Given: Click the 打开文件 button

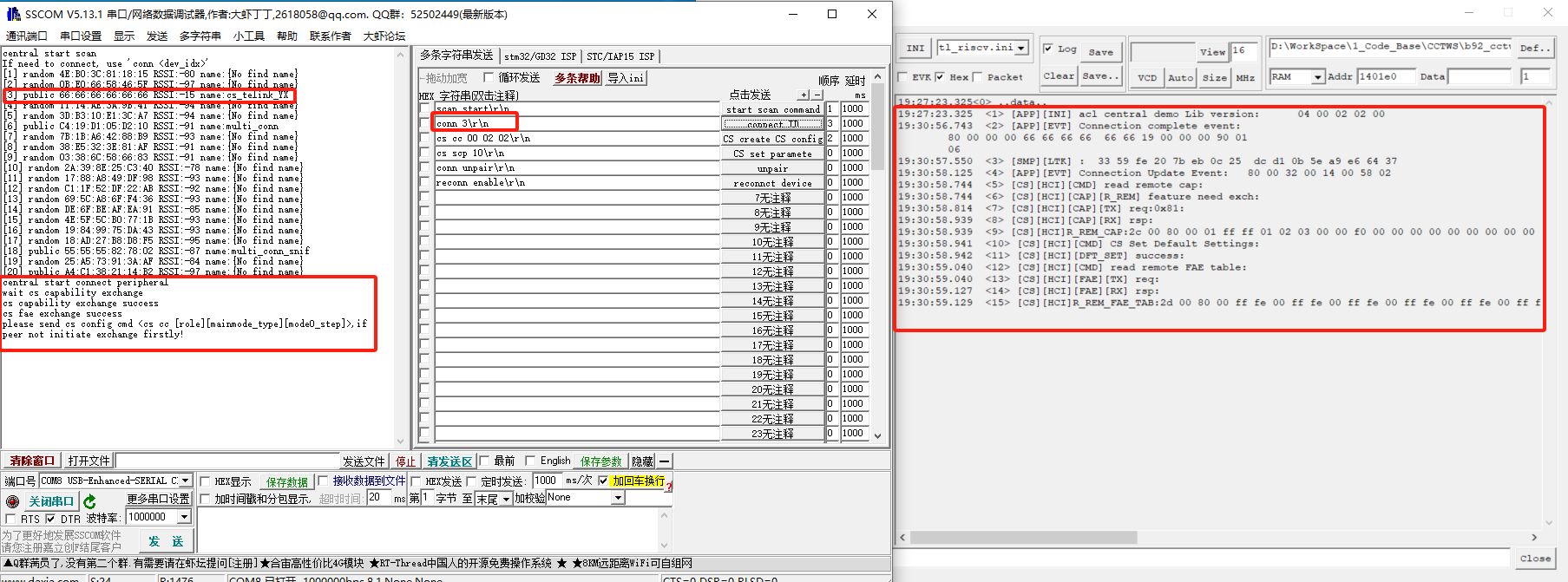Looking at the screenshot, I should point(89,461).
